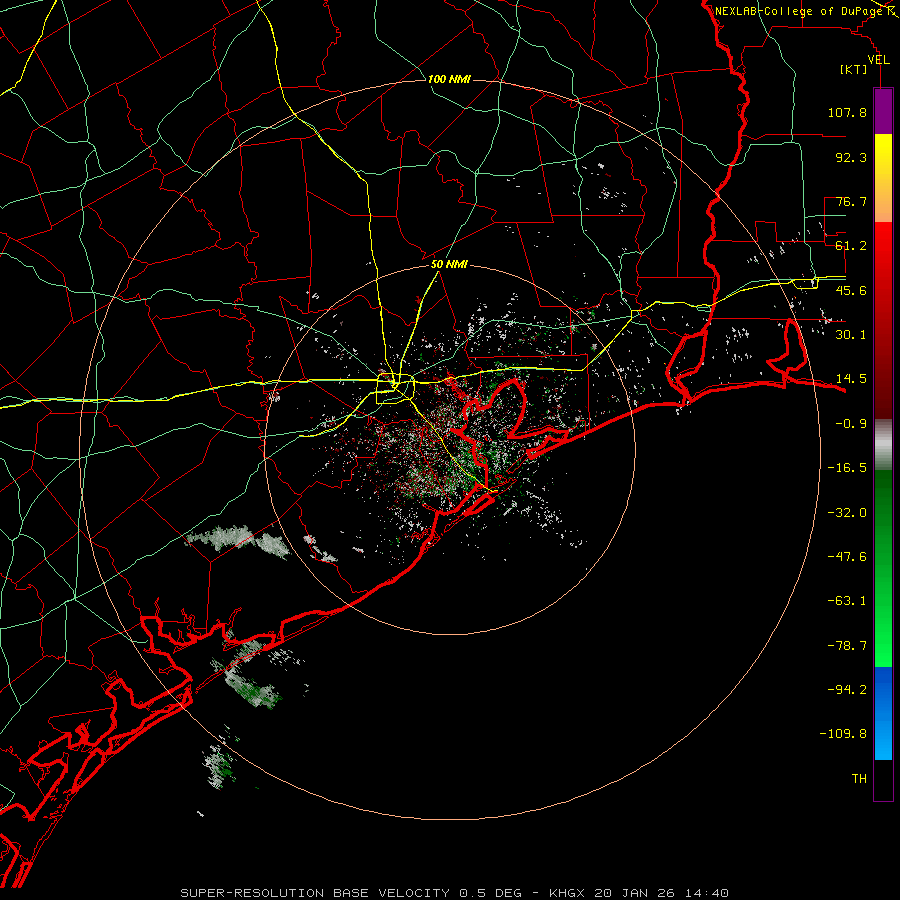Click the -0.9 velocity legend value
900x900 pixels.
tap(851, 424)
